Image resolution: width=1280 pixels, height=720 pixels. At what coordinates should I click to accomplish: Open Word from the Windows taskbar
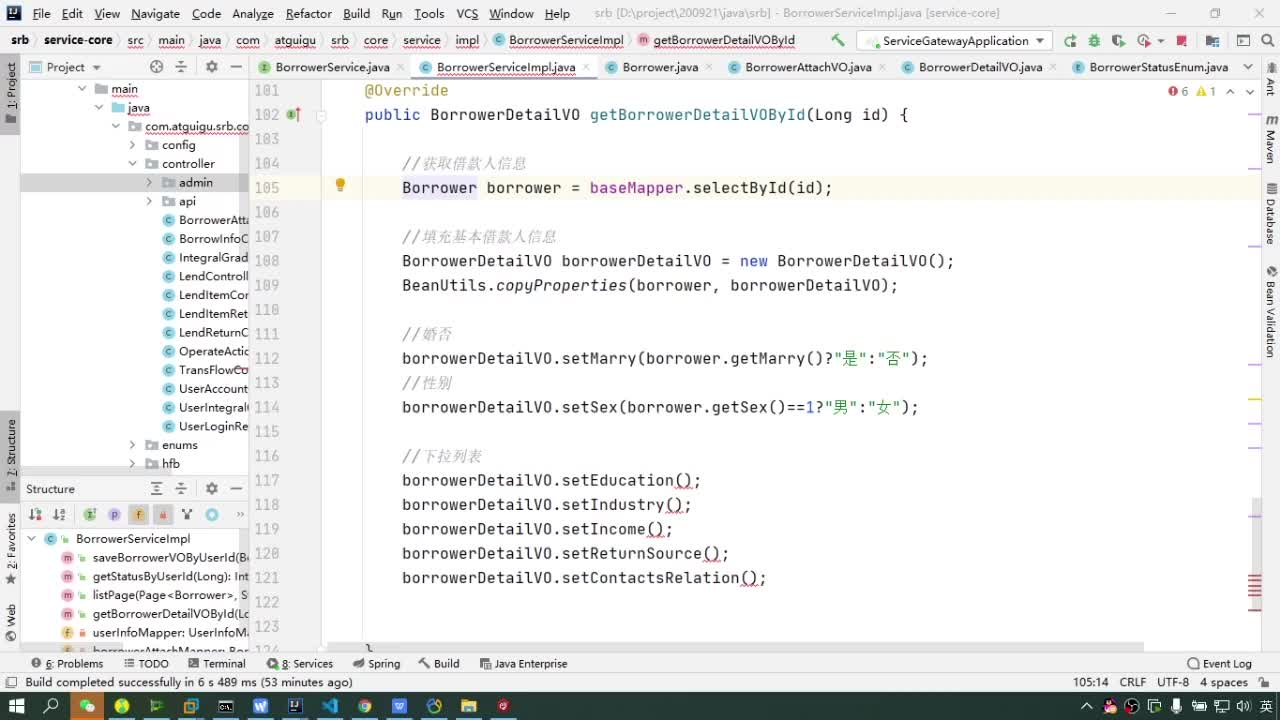click(x=260, y=706)
